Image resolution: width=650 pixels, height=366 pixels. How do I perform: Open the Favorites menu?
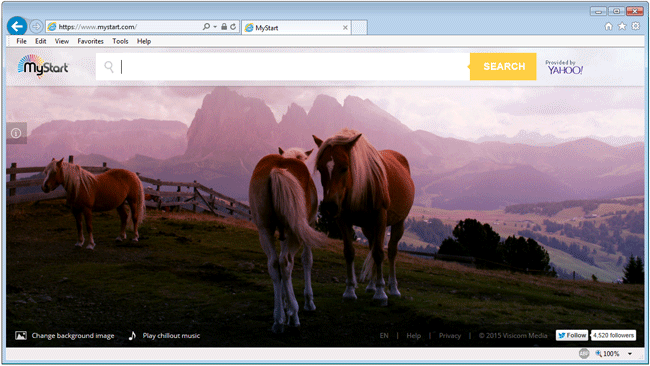pos(90,41)
